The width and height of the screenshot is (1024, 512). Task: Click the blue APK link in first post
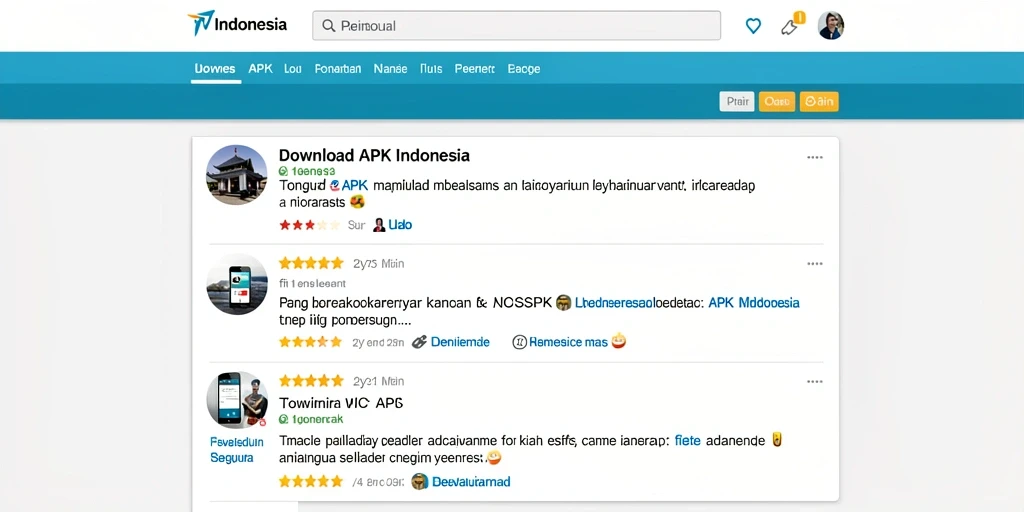[x=355, y=185]
